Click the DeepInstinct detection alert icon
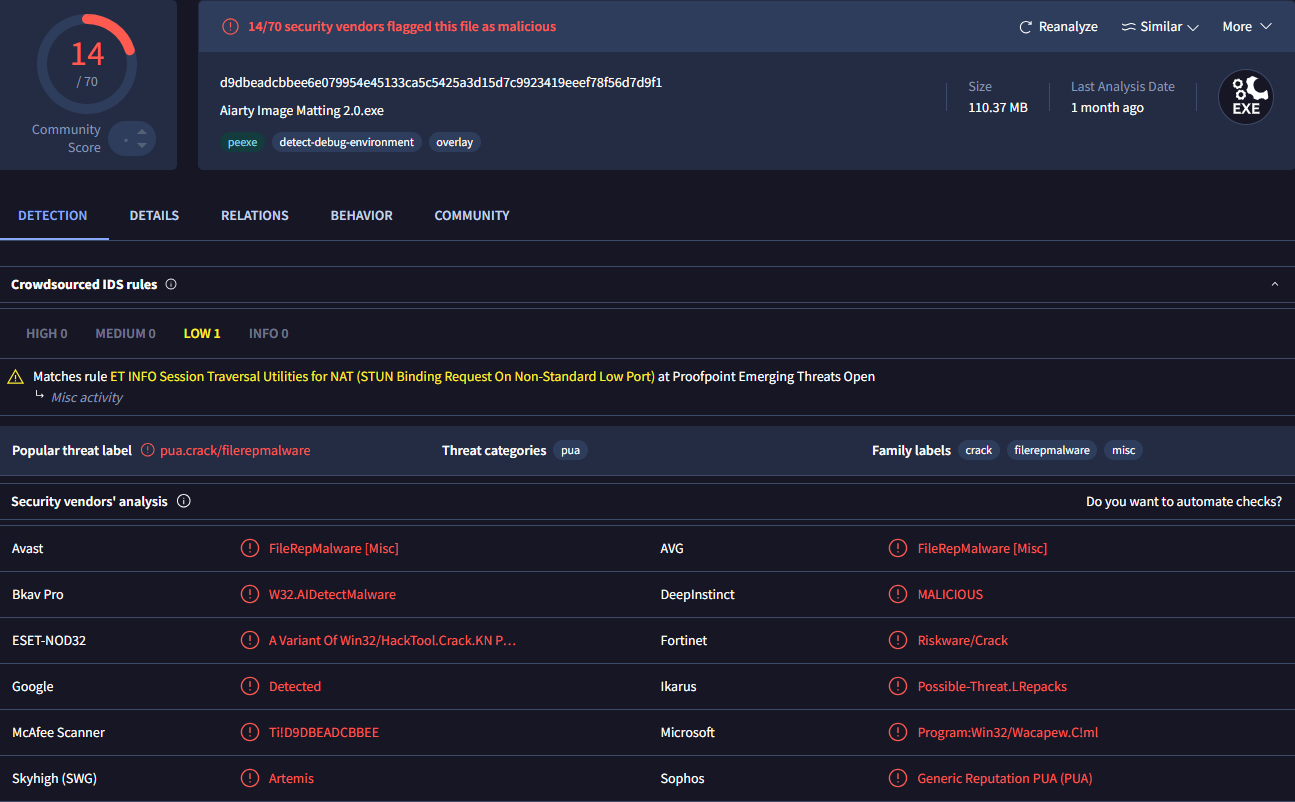Screen dimensions: 1295x802 coord(898,594)
